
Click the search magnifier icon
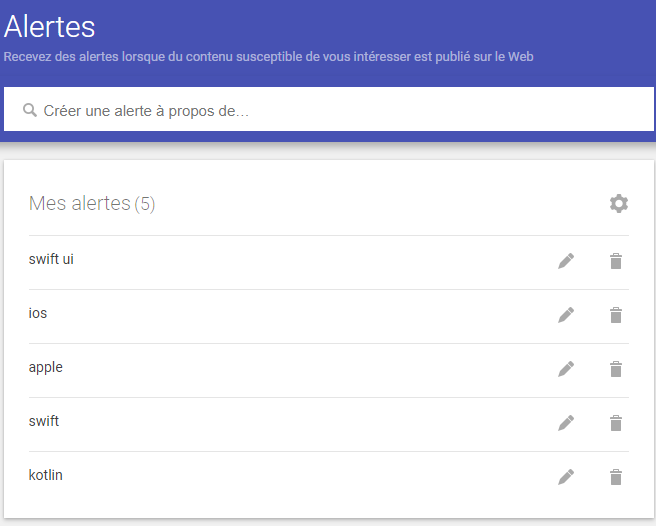coord(30,110)
